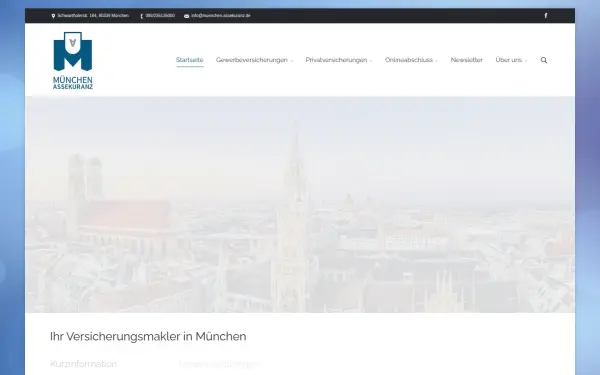
Task: Open the Onlineabschluss menu
Action: pos(409,60)
